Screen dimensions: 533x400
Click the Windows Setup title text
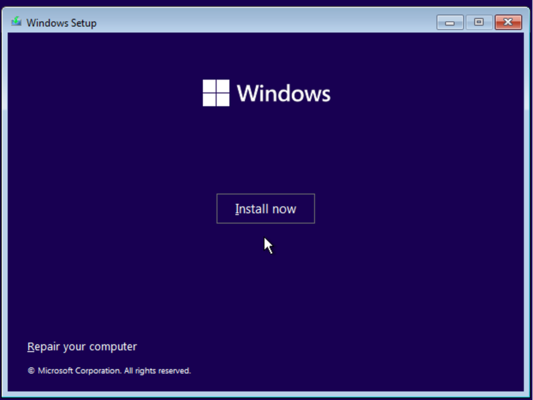click(x=62, y=23)
